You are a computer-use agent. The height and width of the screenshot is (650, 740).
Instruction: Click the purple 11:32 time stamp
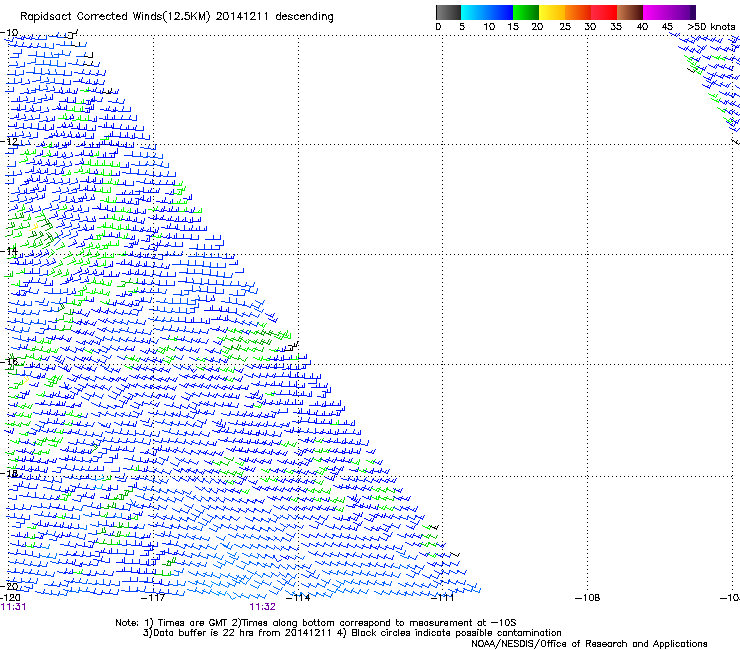tap(262, 607)
